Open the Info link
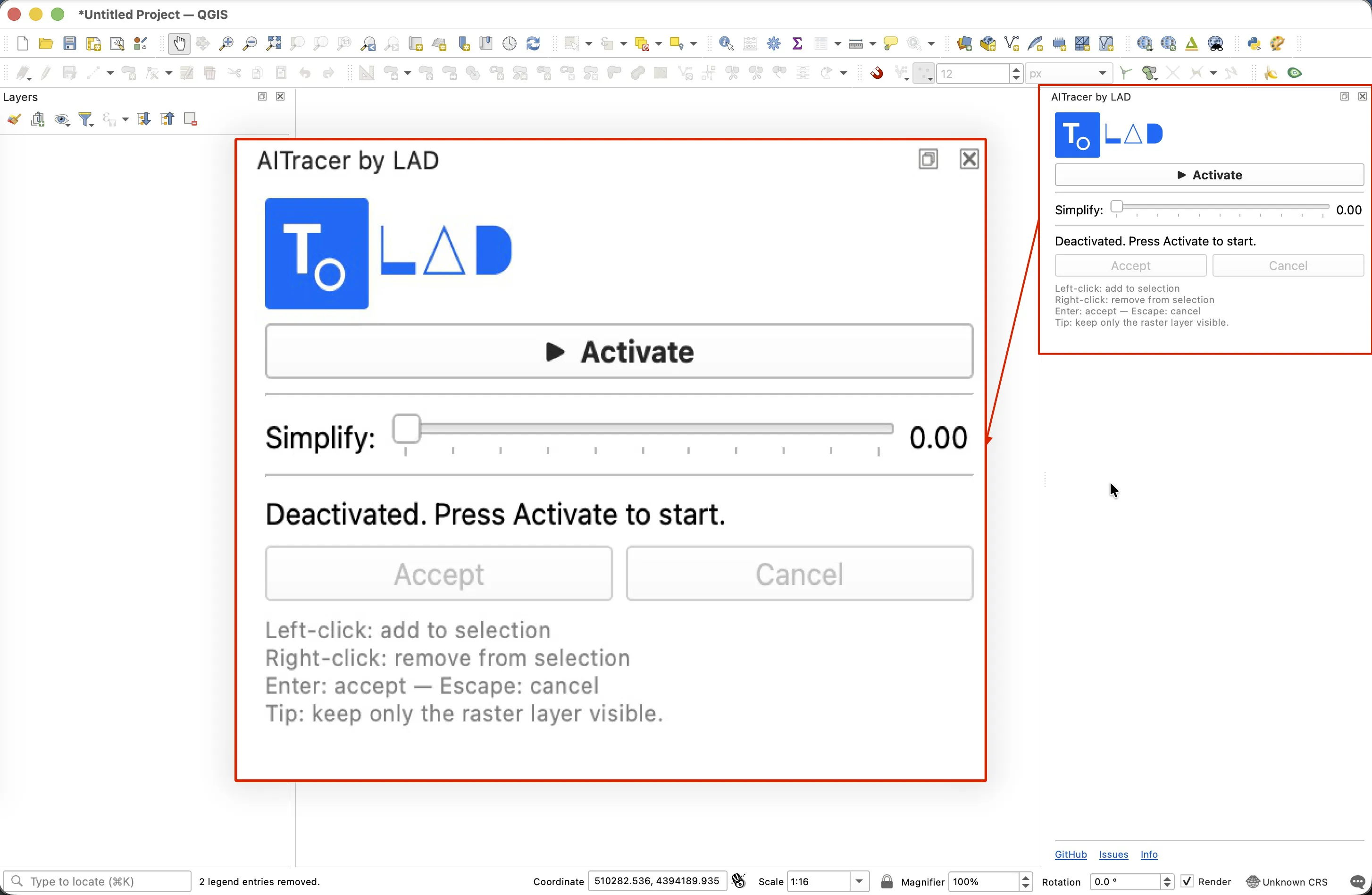This screenshot has height=895, width=1372. [1149, 854]
